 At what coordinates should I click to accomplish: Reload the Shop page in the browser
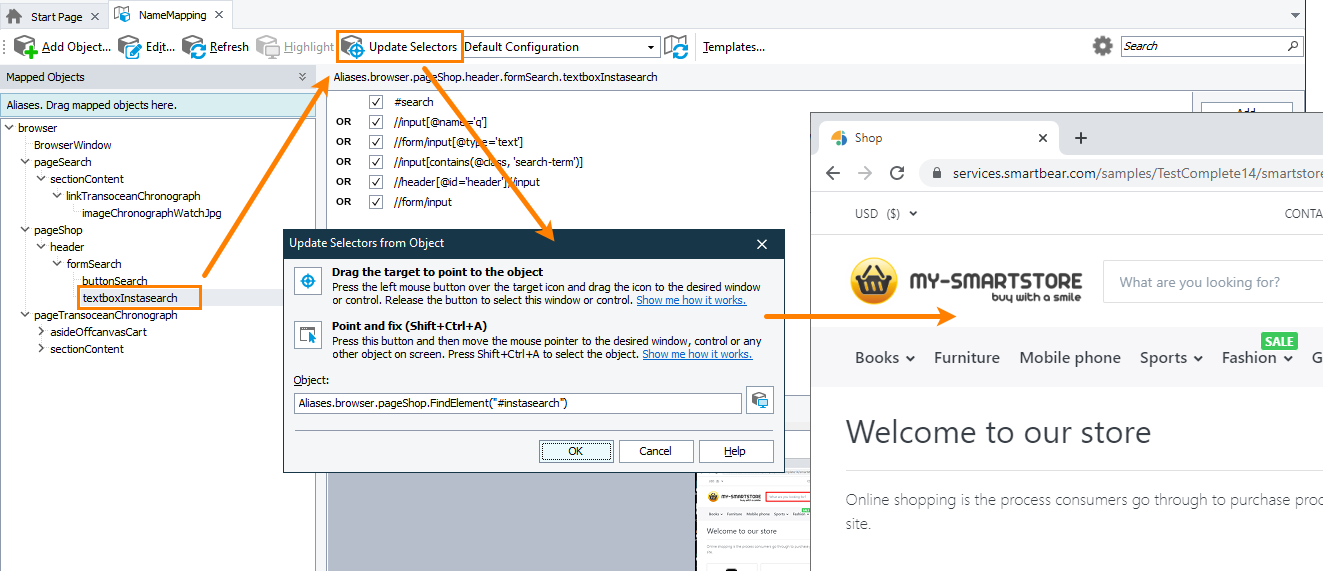click(897, 173)
